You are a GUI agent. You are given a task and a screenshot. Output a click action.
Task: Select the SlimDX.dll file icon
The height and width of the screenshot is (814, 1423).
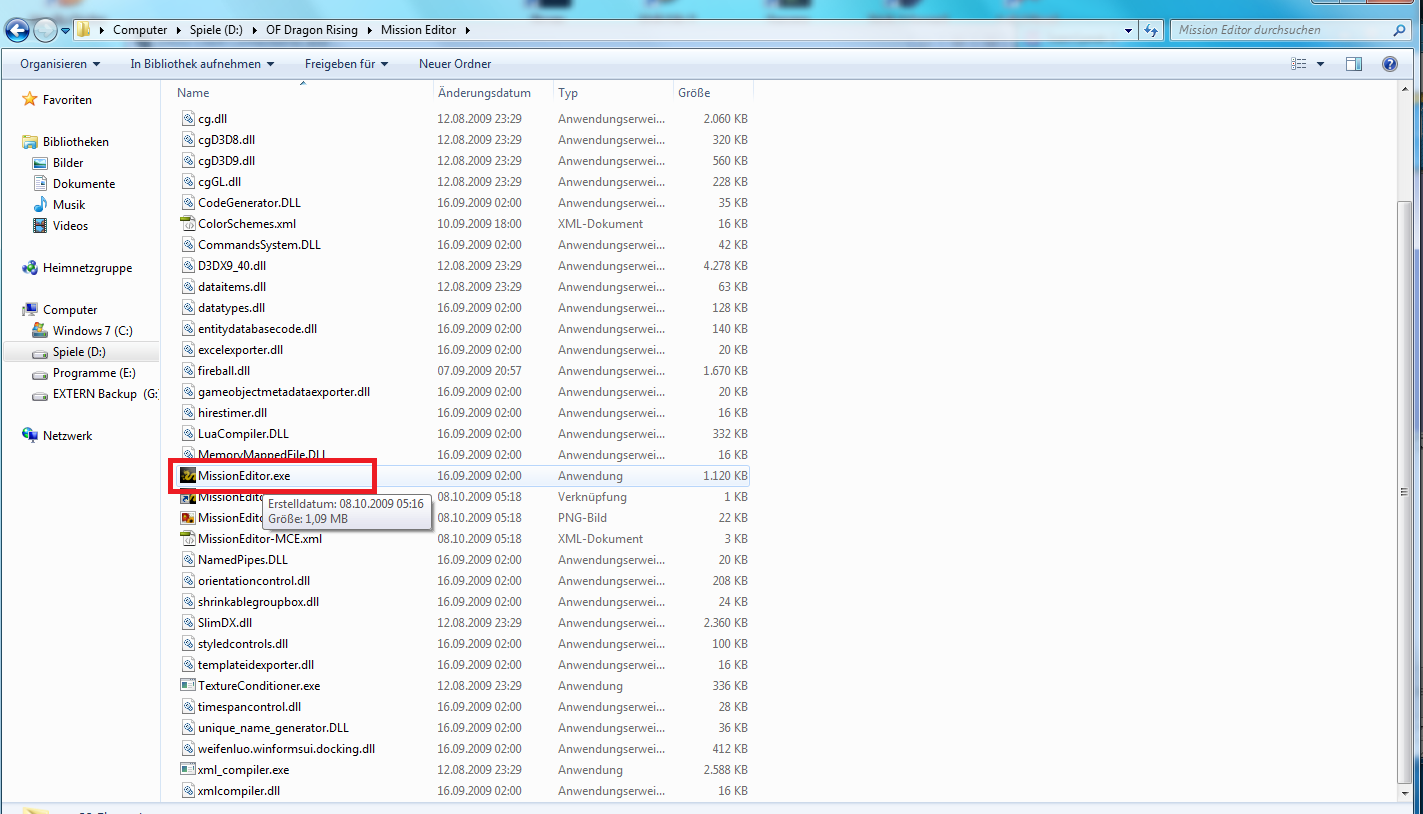click(188, 623)
